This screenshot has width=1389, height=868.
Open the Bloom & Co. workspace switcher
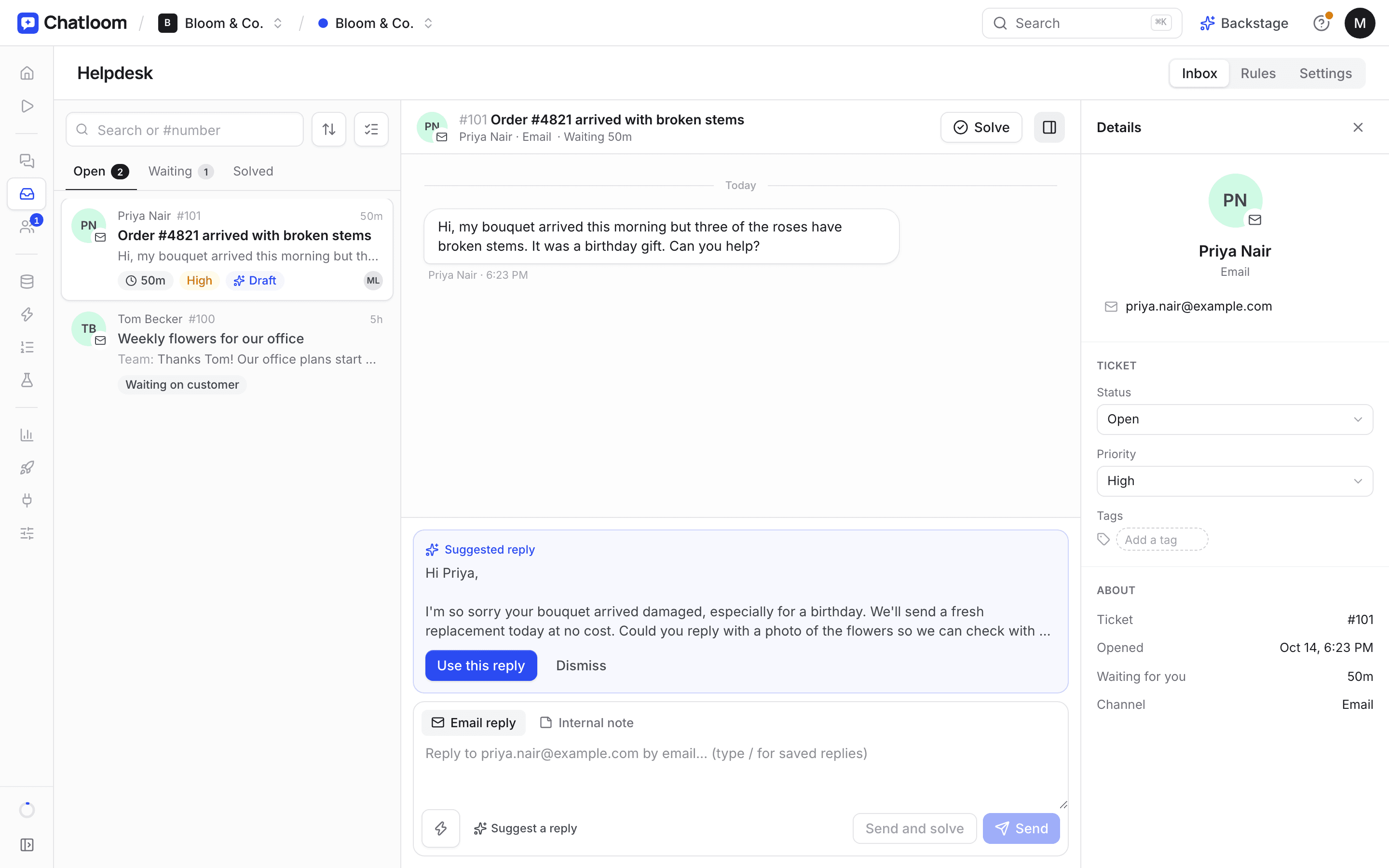[221, 23]
